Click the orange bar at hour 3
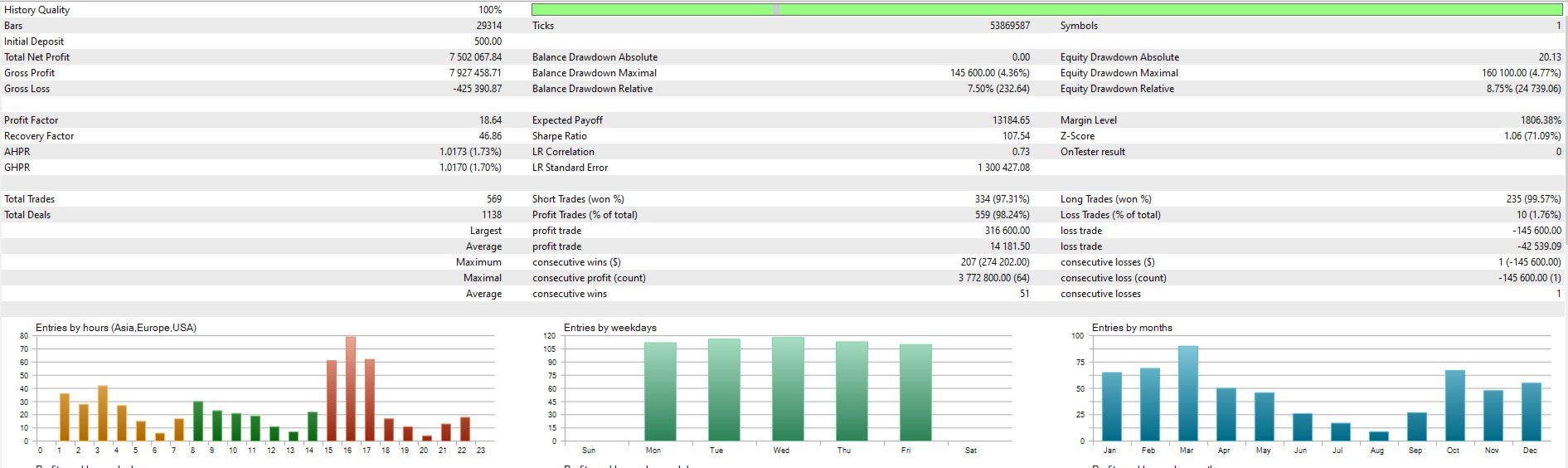The image size is (1568, 468). (x=103, y=413)
